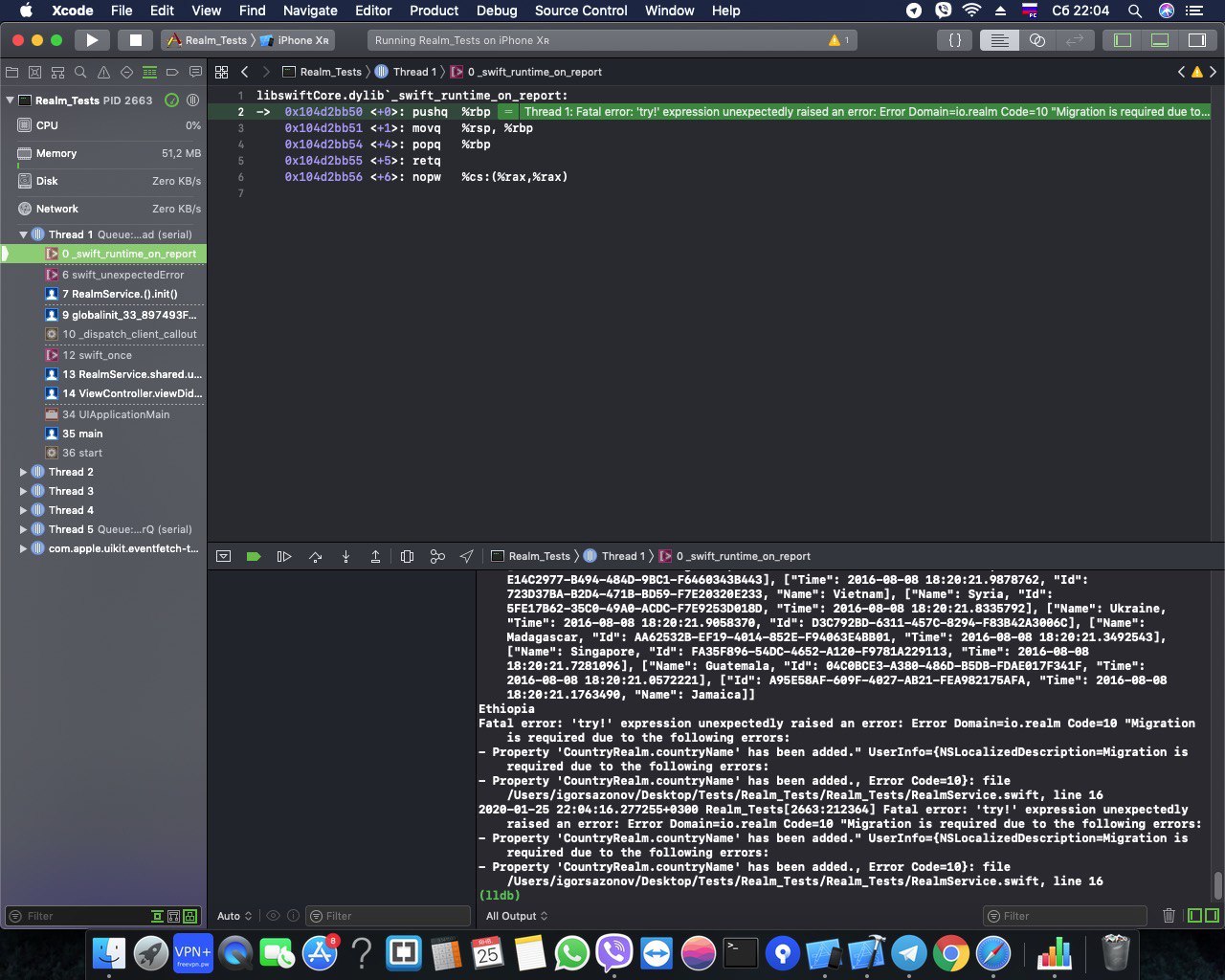This screenshot has width=1225, height=980.
Task: Open the Debug menu
Action: point(497,11)
